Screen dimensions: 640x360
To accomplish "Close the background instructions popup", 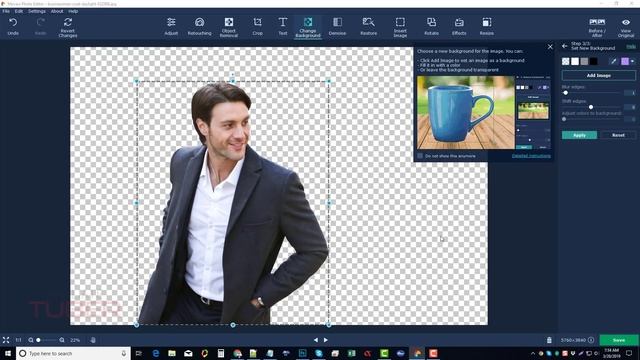I will [550, 47].
